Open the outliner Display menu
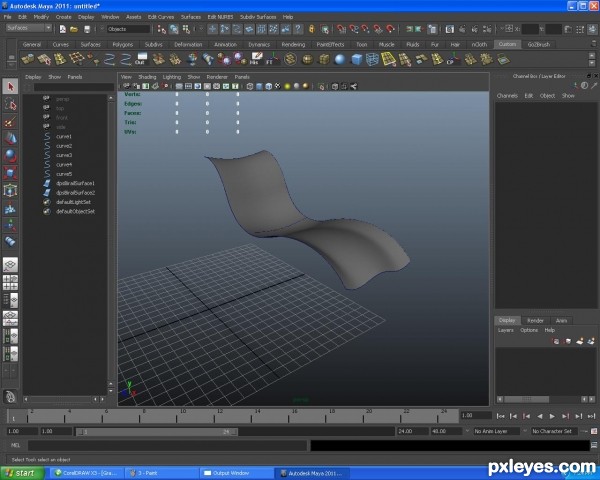The image size is (600, 480). coord(33,77)
